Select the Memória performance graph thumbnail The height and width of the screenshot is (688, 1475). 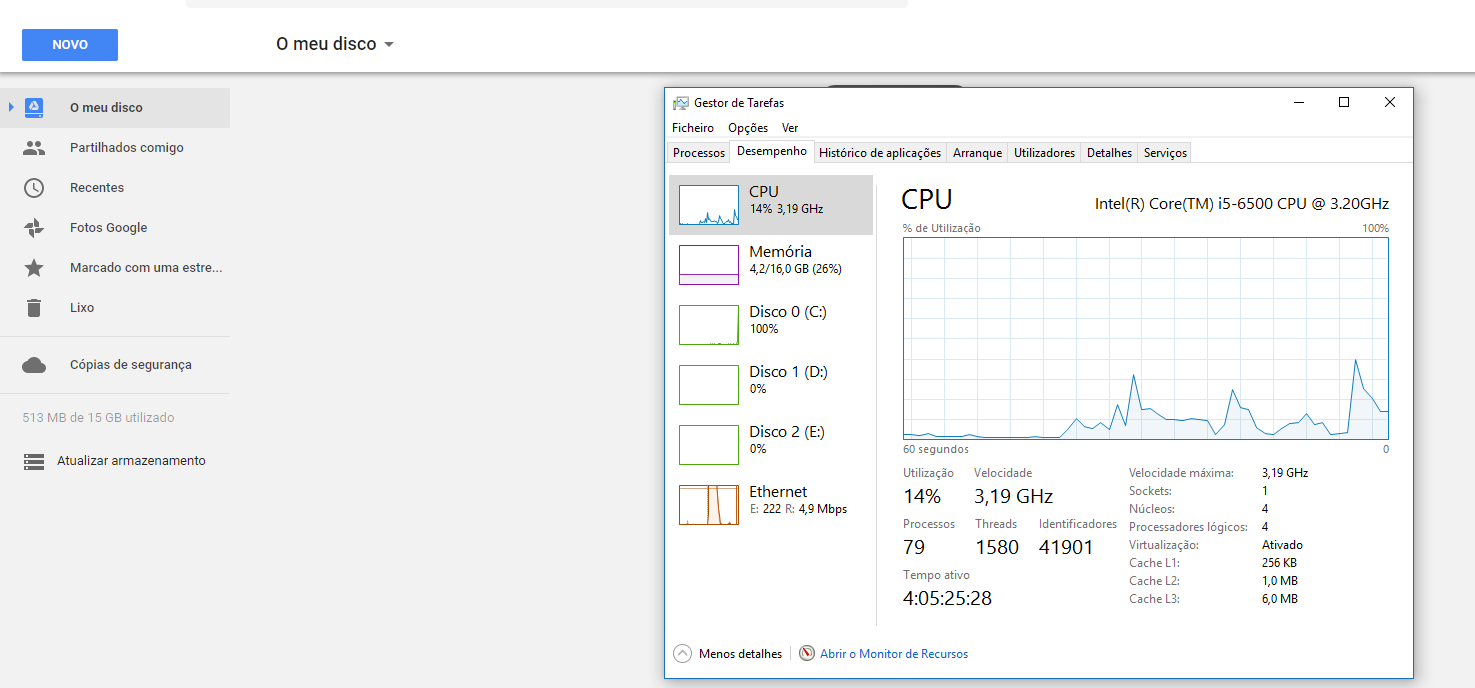click(x=708, y=265)
